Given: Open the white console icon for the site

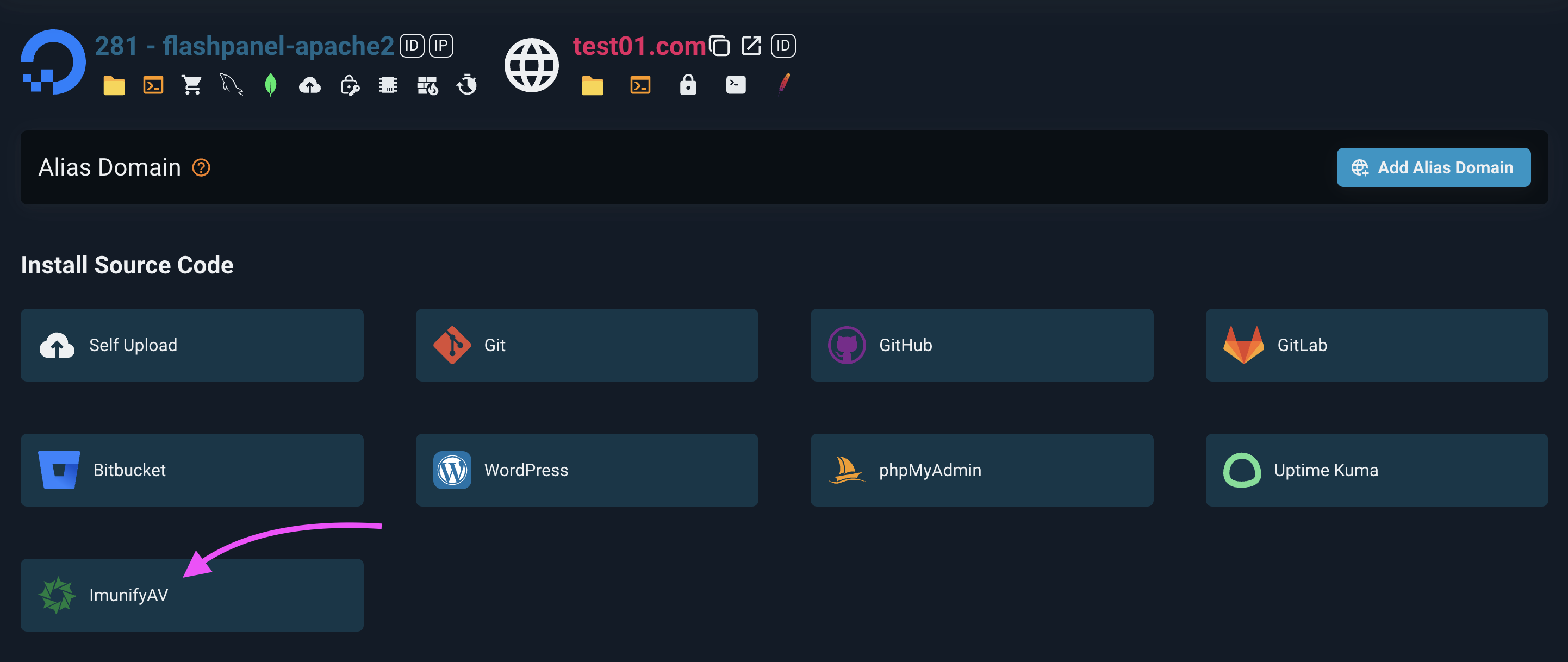Looking at the screenshot, I should 736,85.
